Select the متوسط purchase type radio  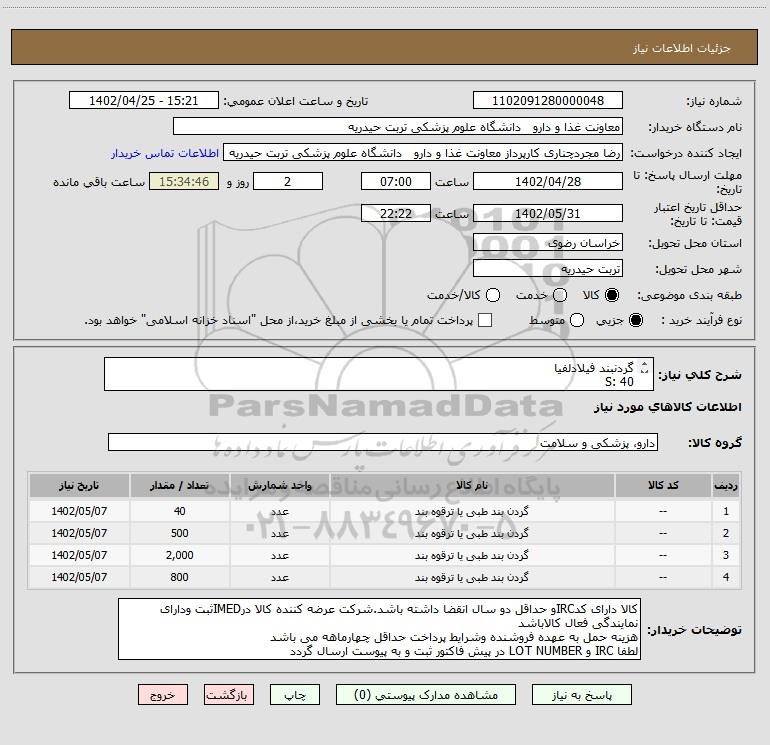[x=577, y=320]
